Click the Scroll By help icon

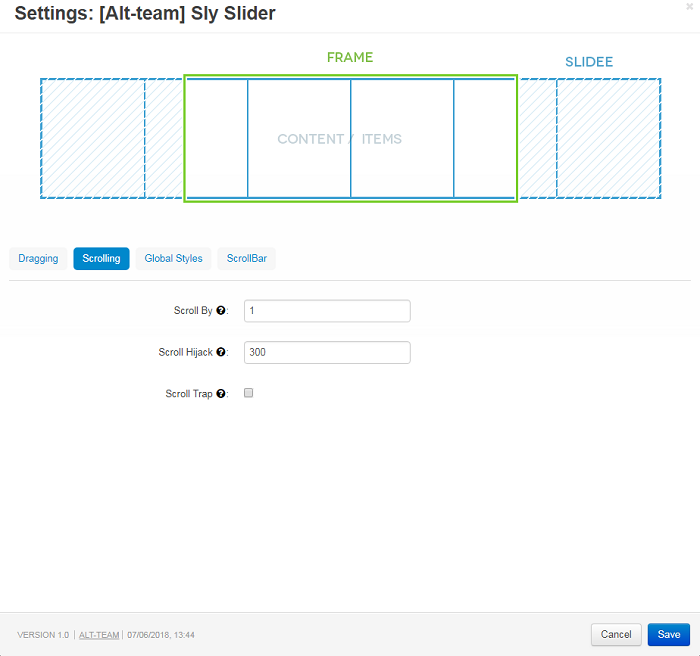tap(221, 310)
